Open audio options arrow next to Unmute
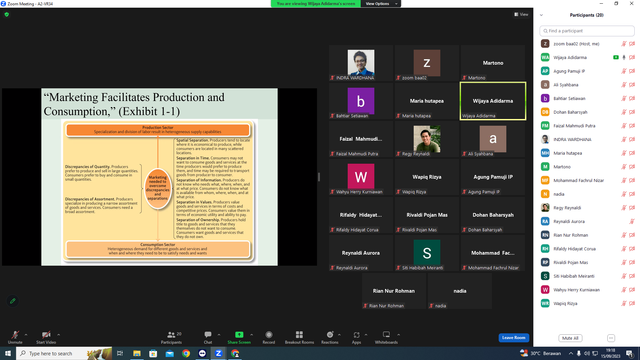 (26, 335)
